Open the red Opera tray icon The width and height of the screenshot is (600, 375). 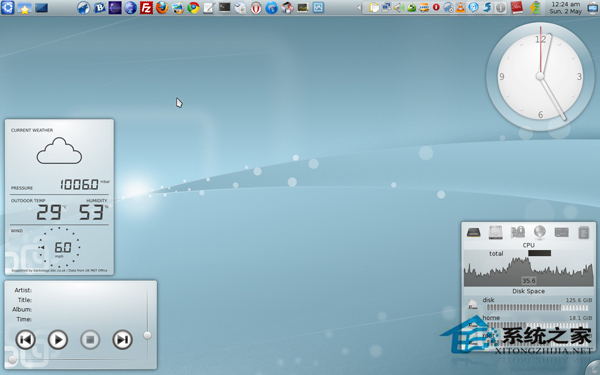coord(436,7)
